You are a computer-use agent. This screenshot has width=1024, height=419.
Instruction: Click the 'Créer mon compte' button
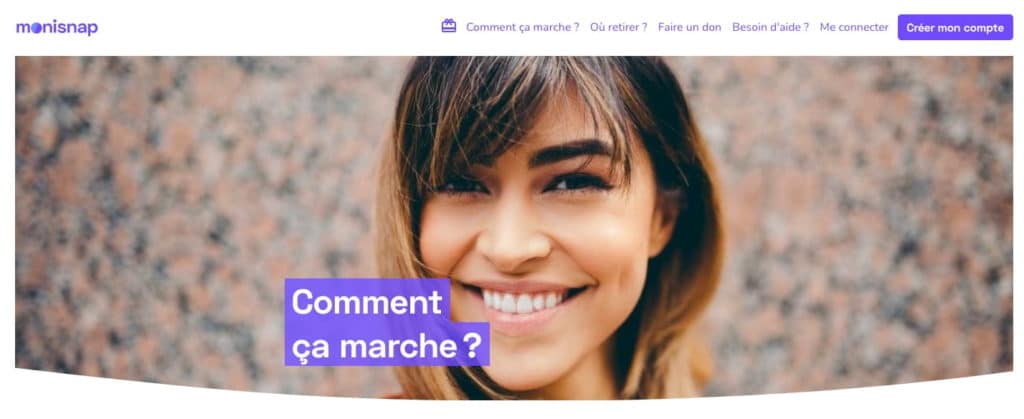(x=955, y=27)
